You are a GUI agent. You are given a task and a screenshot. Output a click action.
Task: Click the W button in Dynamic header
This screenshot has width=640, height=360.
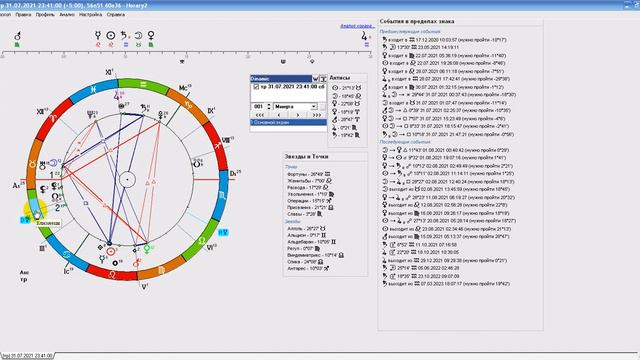click(315, 79)
